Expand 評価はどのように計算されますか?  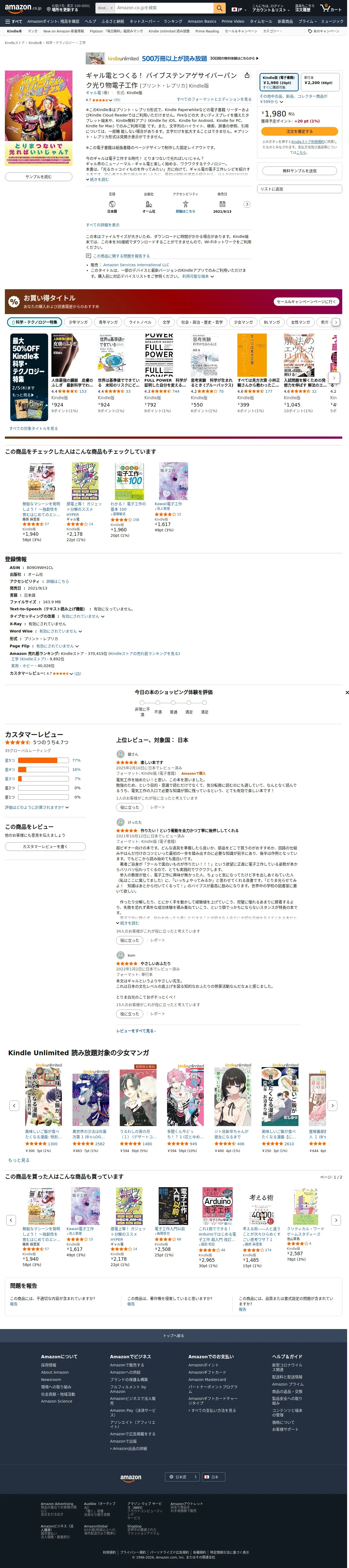[36, 807]
